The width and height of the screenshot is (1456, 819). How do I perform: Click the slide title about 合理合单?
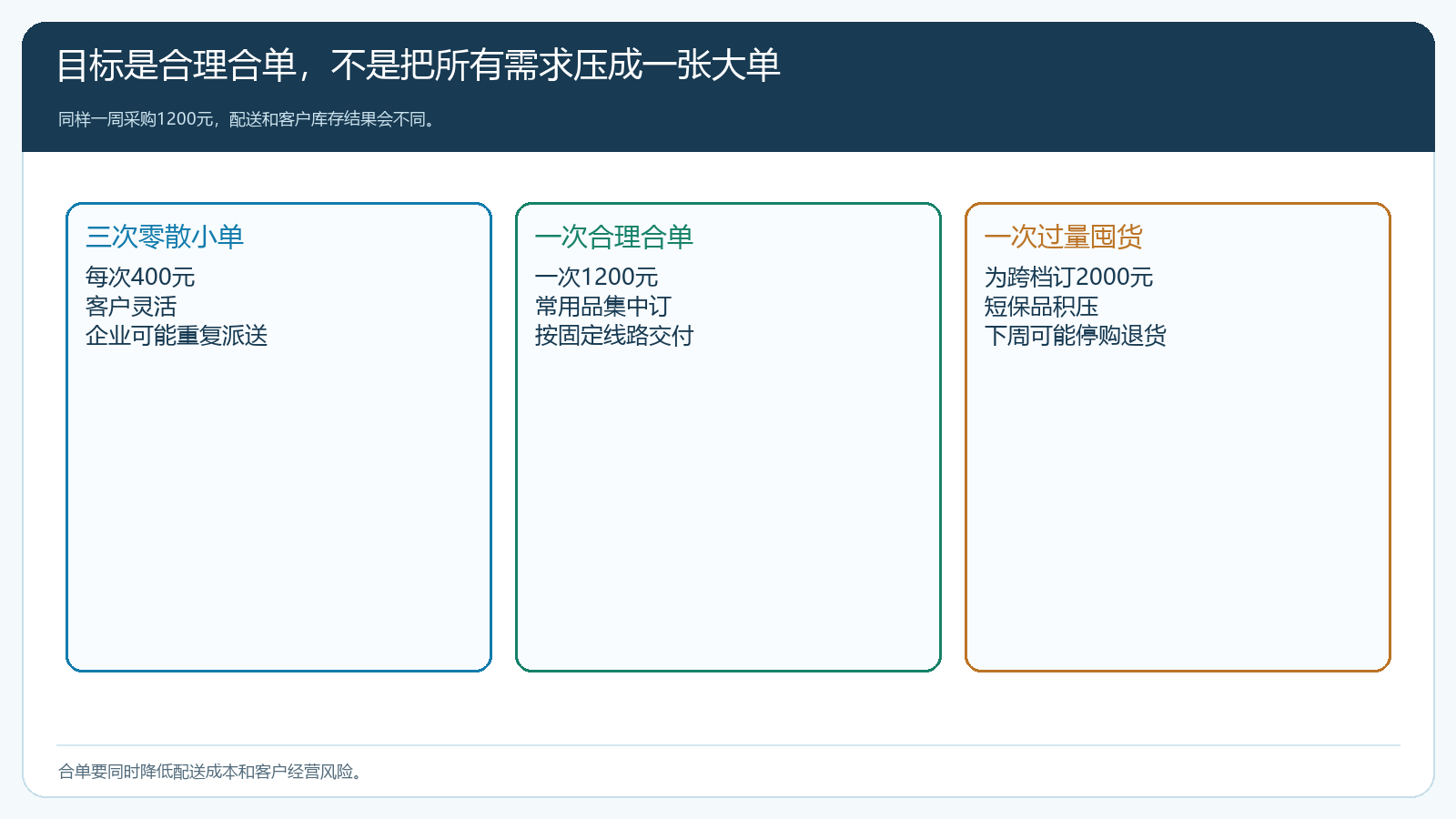coord(419,66)
